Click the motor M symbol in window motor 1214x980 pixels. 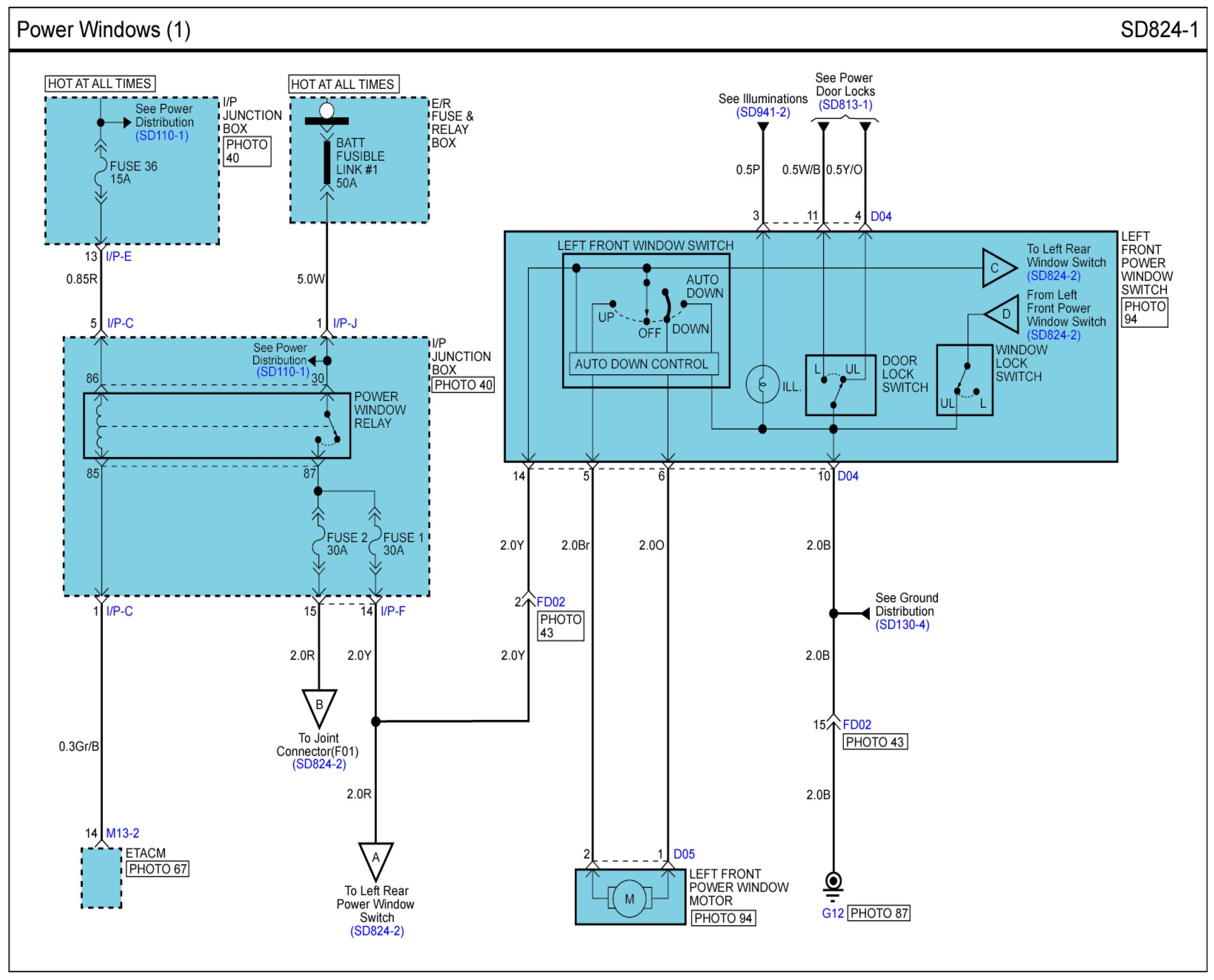tap(630, 899)
